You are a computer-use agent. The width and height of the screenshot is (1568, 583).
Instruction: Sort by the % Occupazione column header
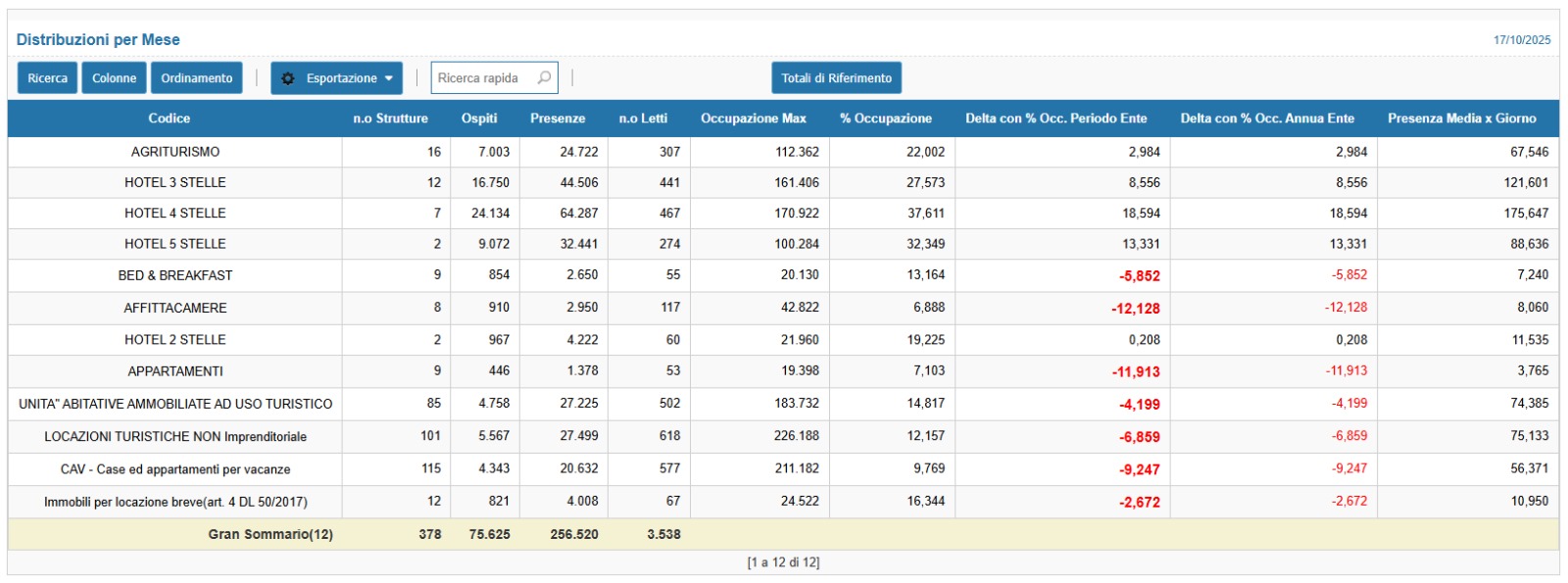click(886, 119)
